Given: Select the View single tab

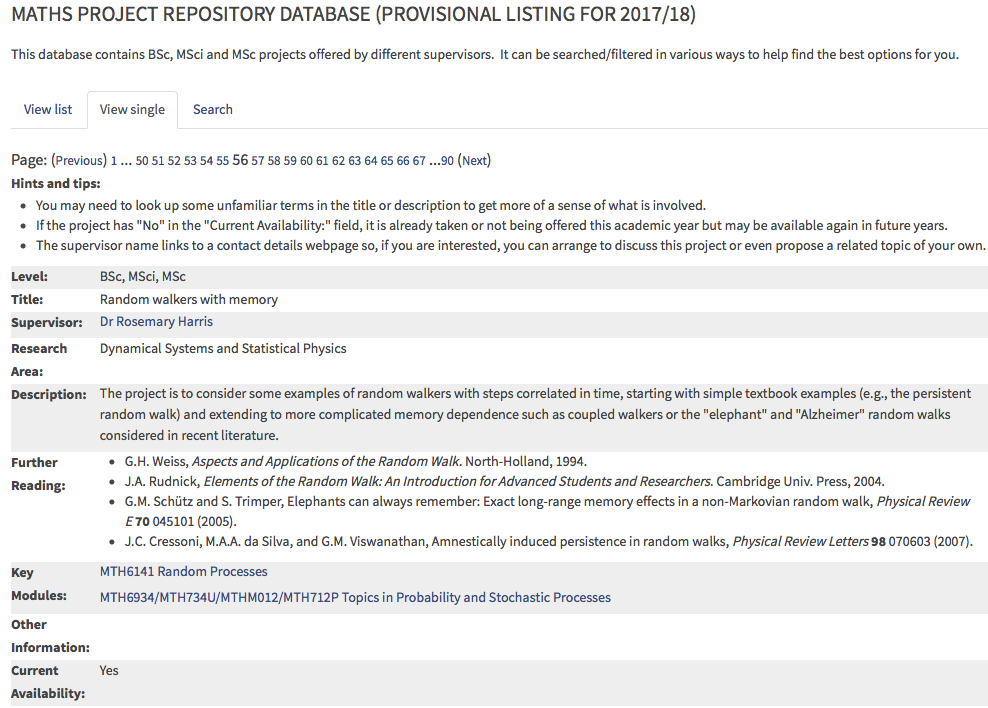Looking at the screenshot, I should (132, 109).
